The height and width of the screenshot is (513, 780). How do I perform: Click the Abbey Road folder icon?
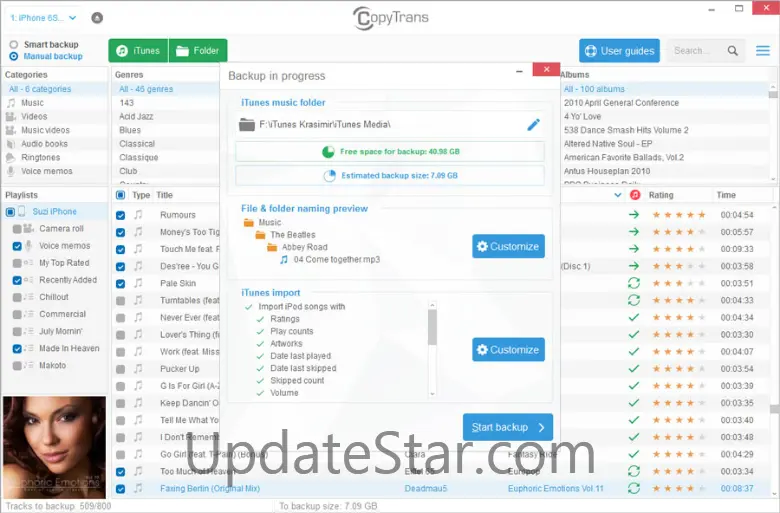pos(272,247)
